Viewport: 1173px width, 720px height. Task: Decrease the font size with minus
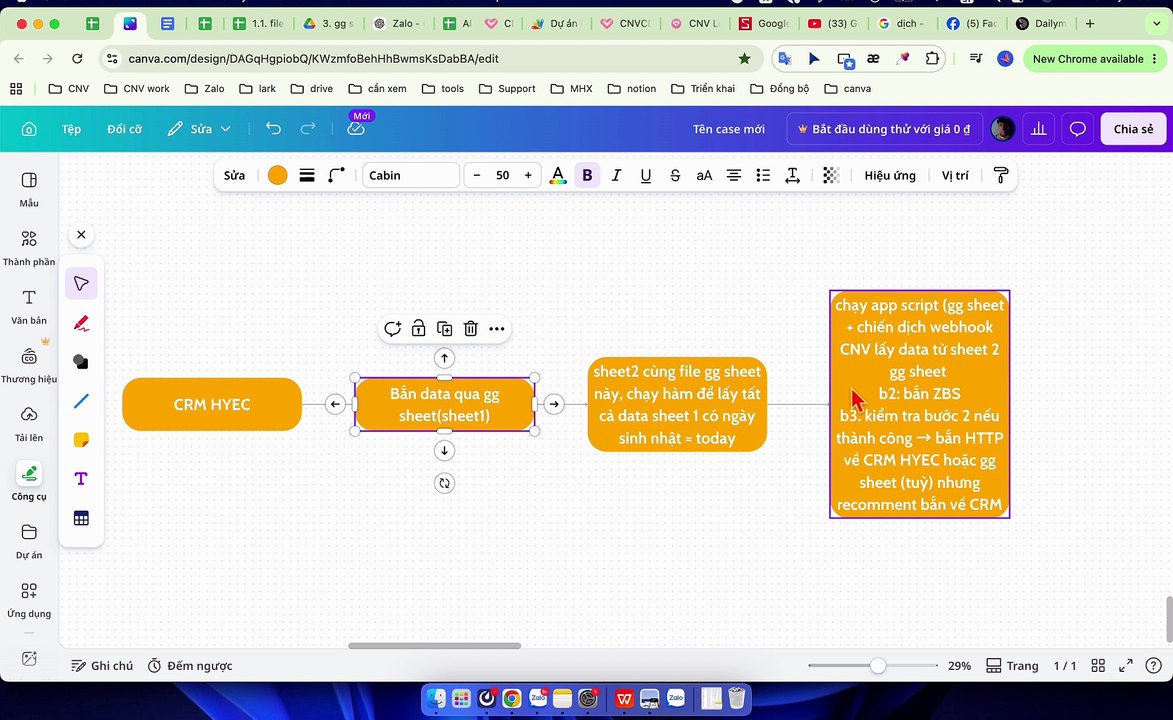tap(477, 175)
